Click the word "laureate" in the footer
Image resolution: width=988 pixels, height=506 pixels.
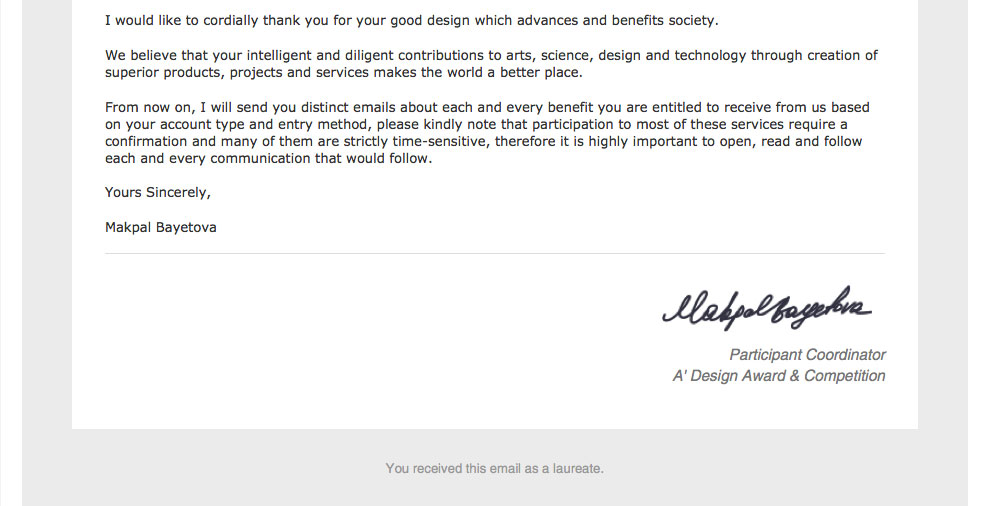point(577,468)
